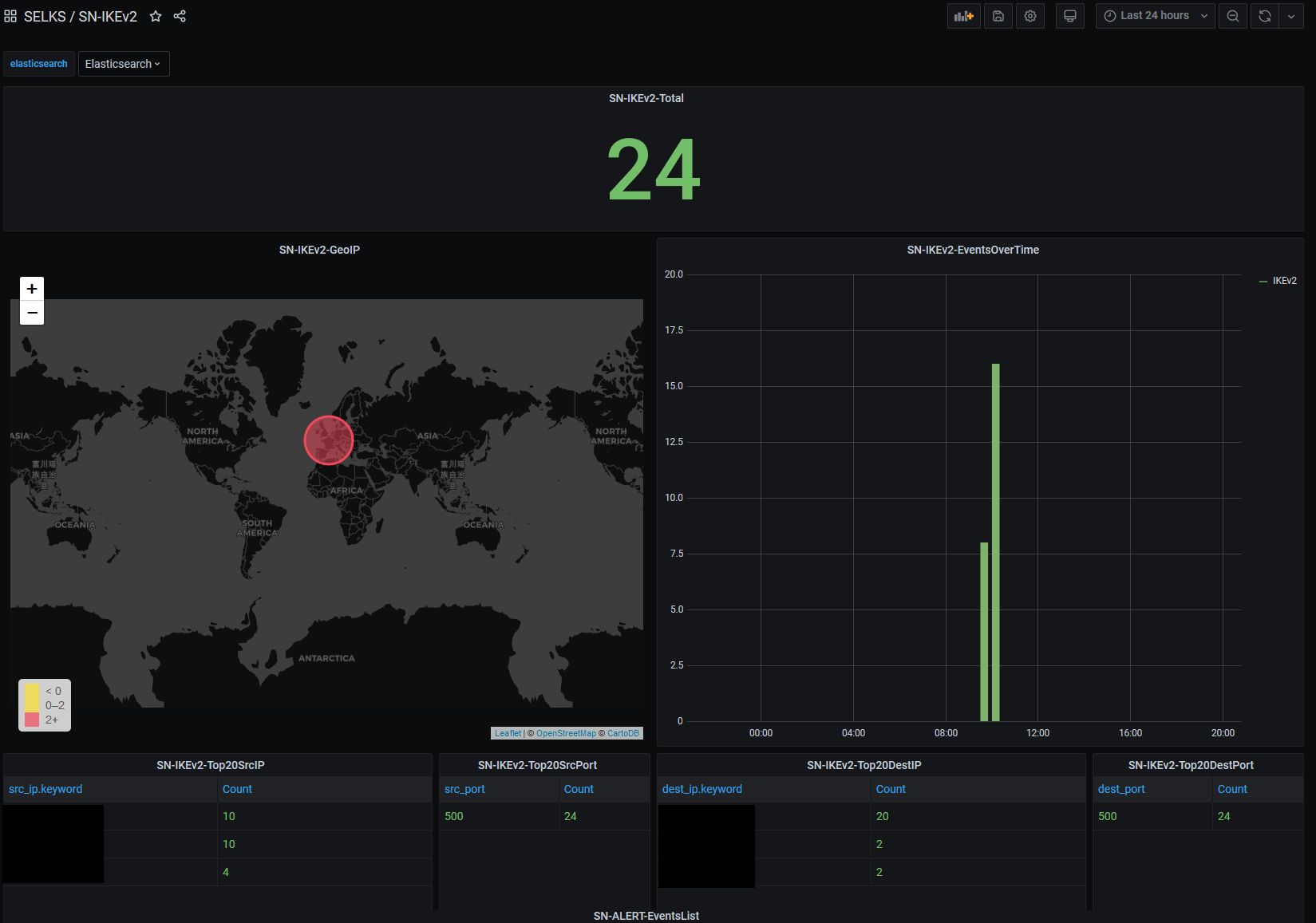Click the share dashboard icon
The image size is (1316, 923).
[180, 16]
